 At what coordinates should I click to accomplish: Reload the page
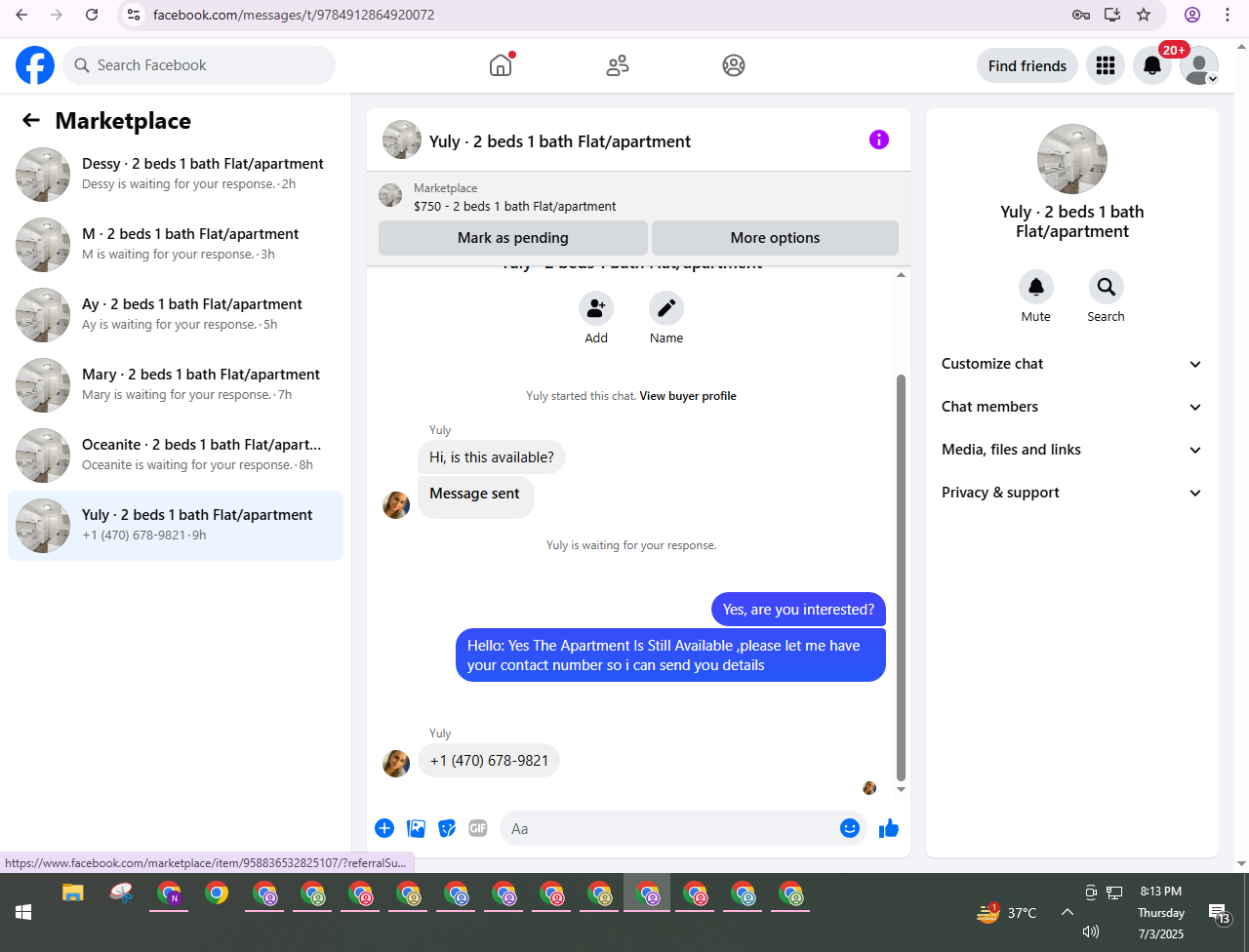92,15
